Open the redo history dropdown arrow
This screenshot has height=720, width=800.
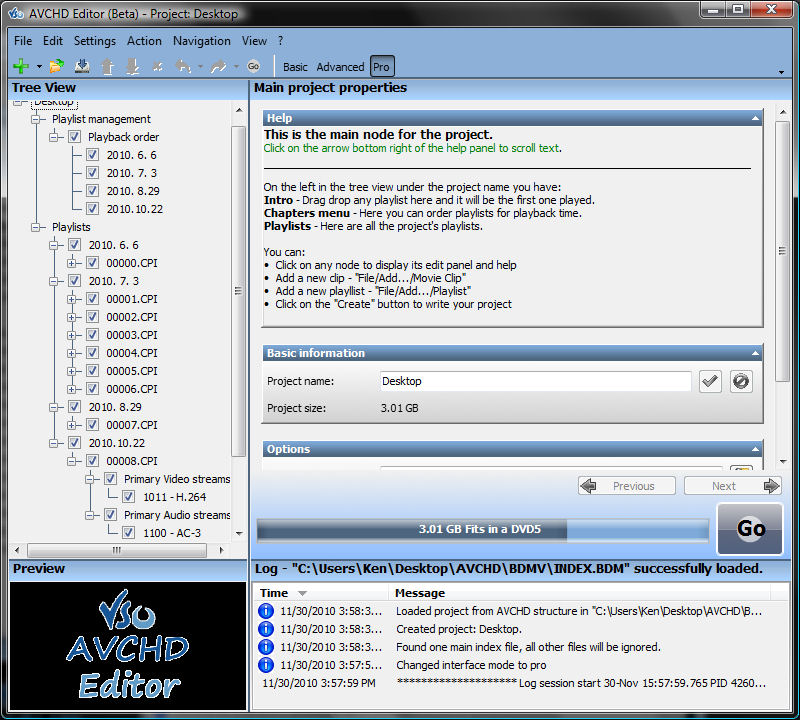pos(236,66)
